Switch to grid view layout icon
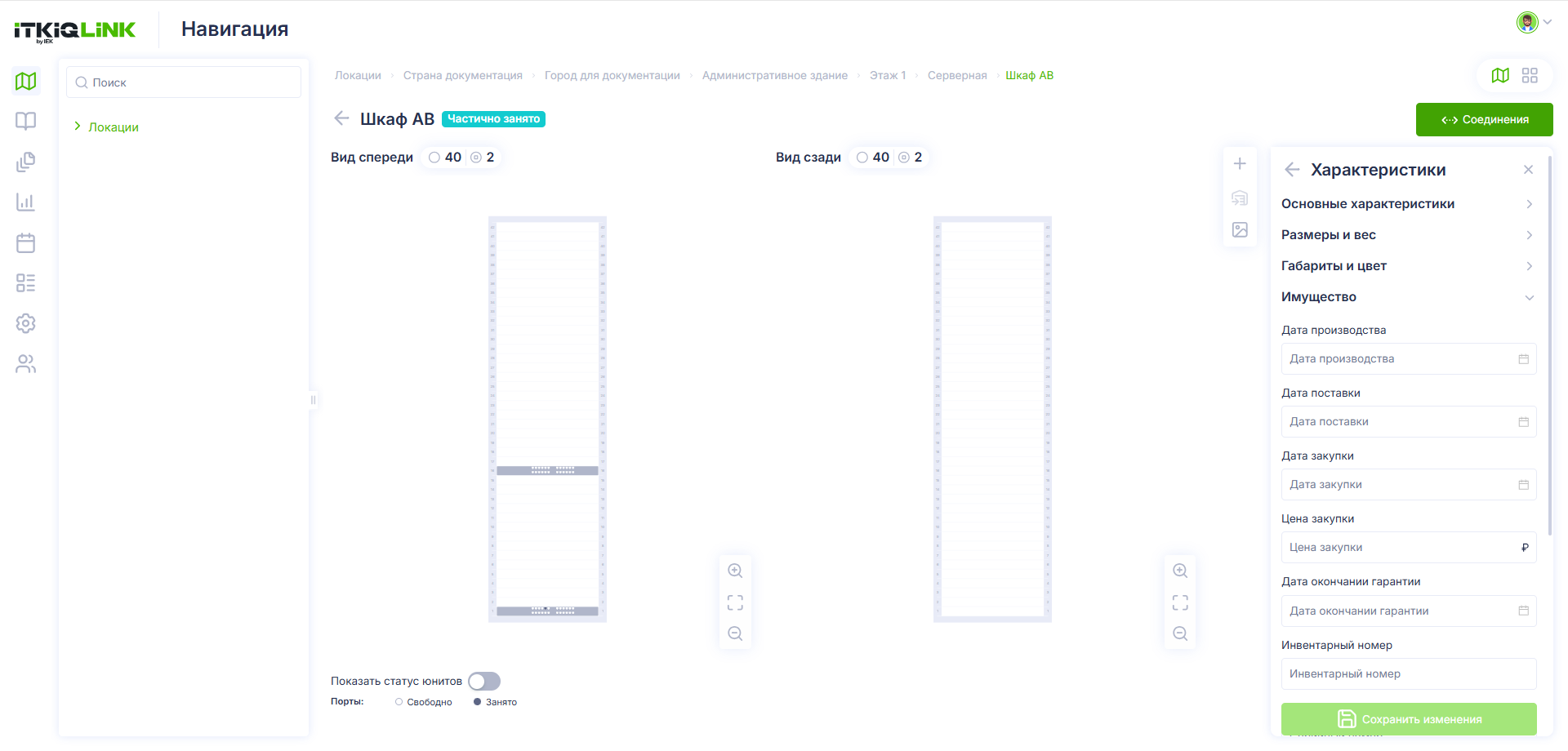This screenshot has height=751, width=1568. tap(1530, 75)
